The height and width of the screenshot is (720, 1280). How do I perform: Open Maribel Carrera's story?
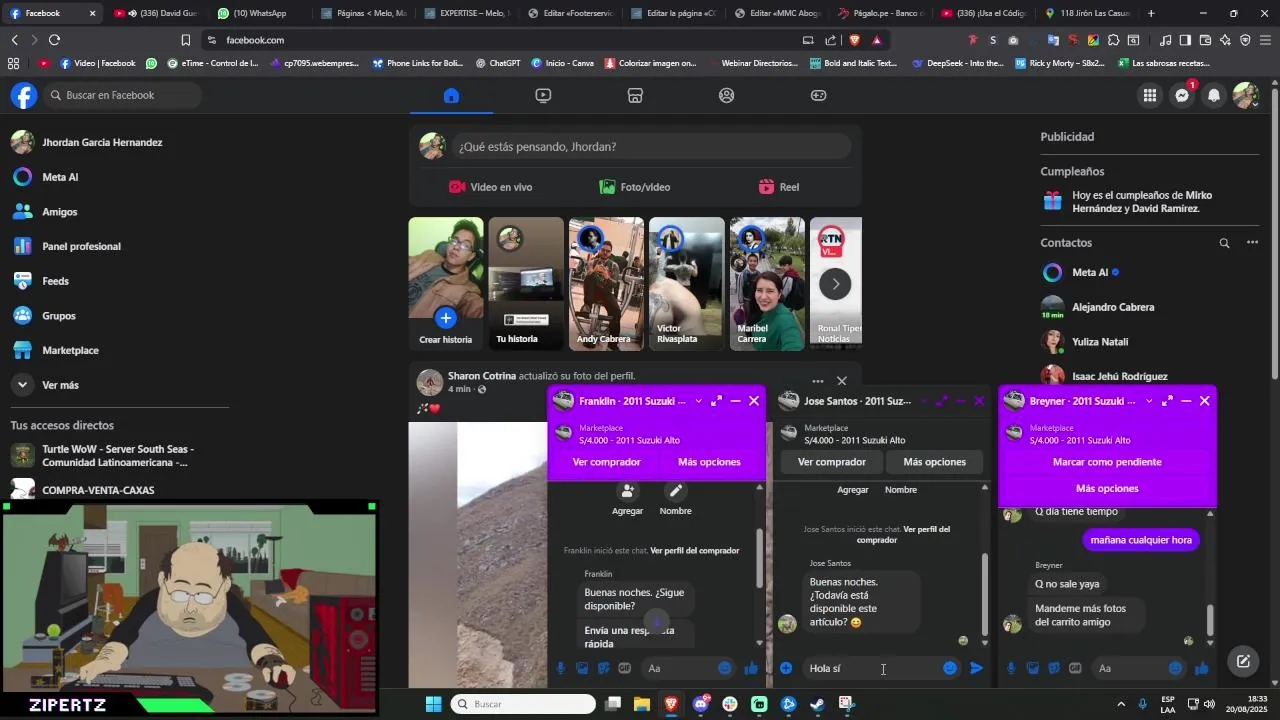[767, 284]
